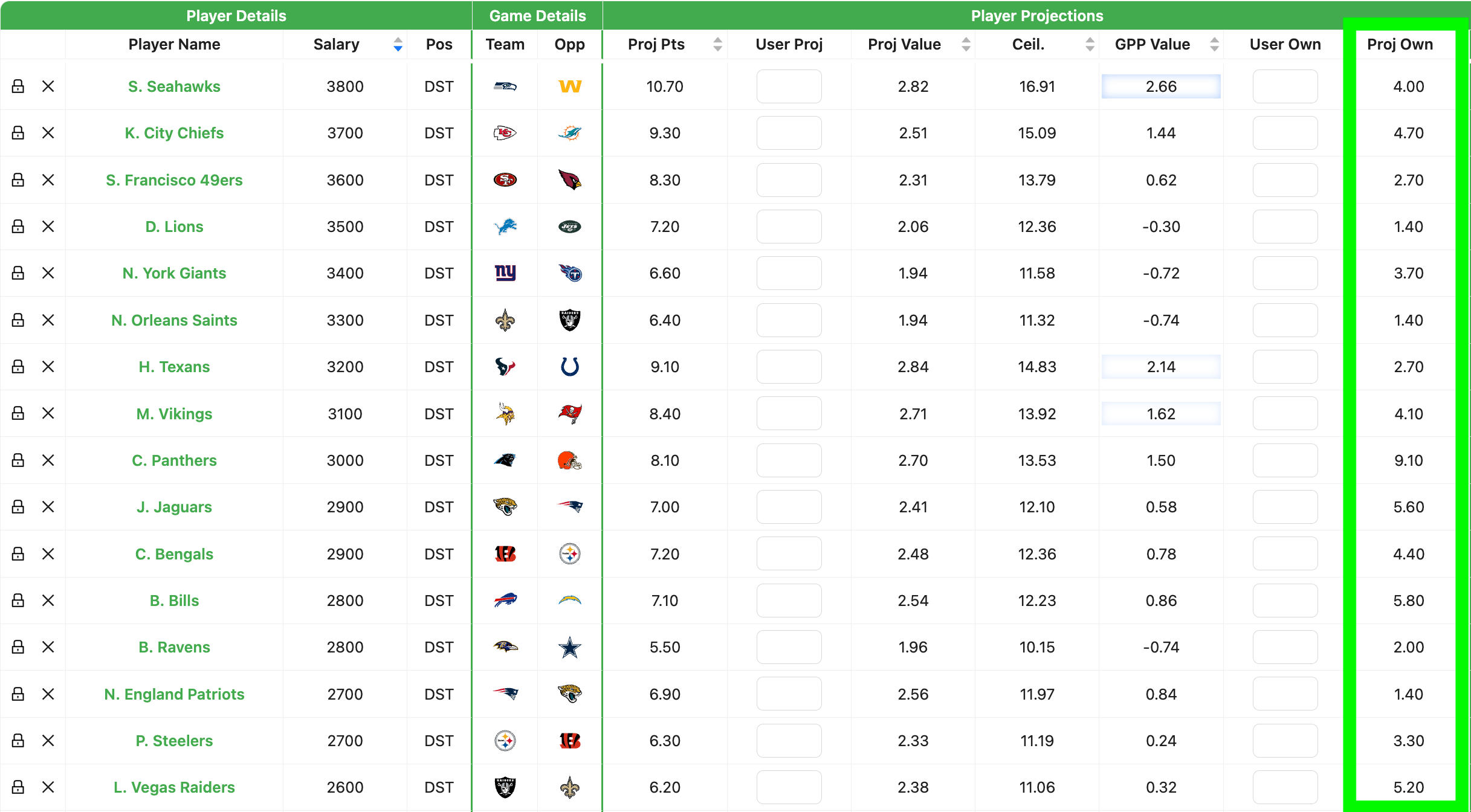Exclude S. Seahawks with the X icon
Viewport: 1471px width, 812px height.
pyautogui.click(x=48, y=86)
